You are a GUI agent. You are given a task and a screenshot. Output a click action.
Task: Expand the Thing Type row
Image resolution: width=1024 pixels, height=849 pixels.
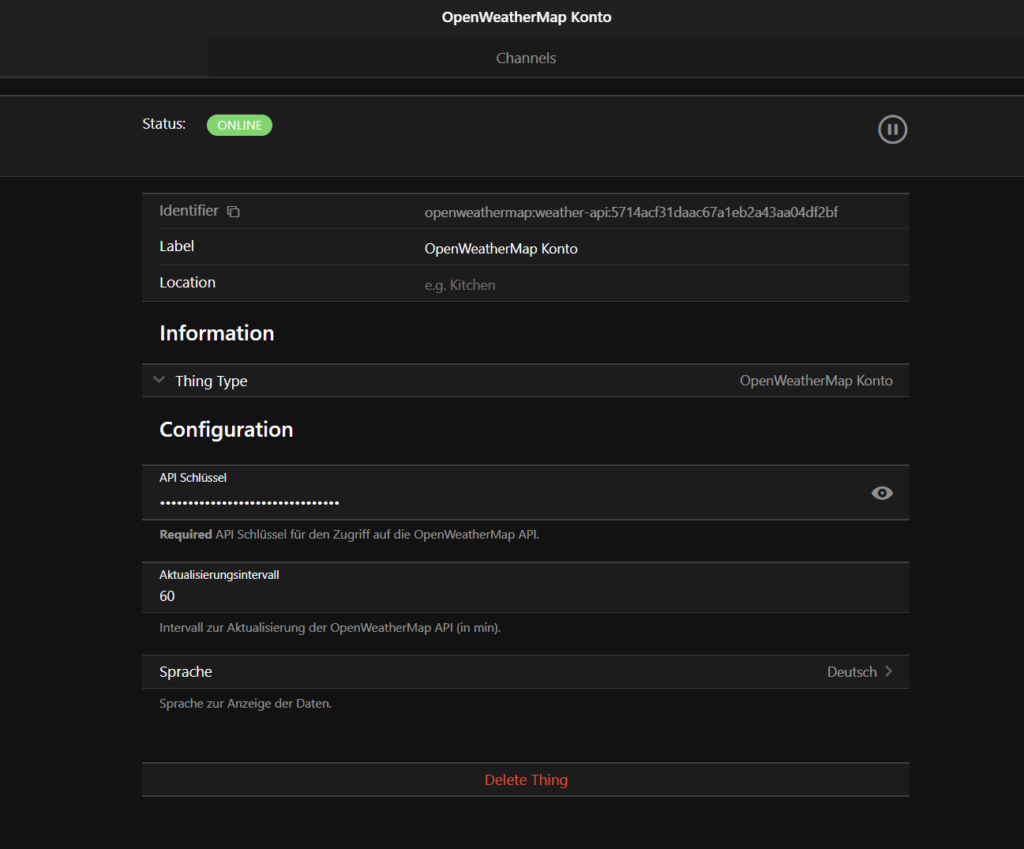point(526,381)
